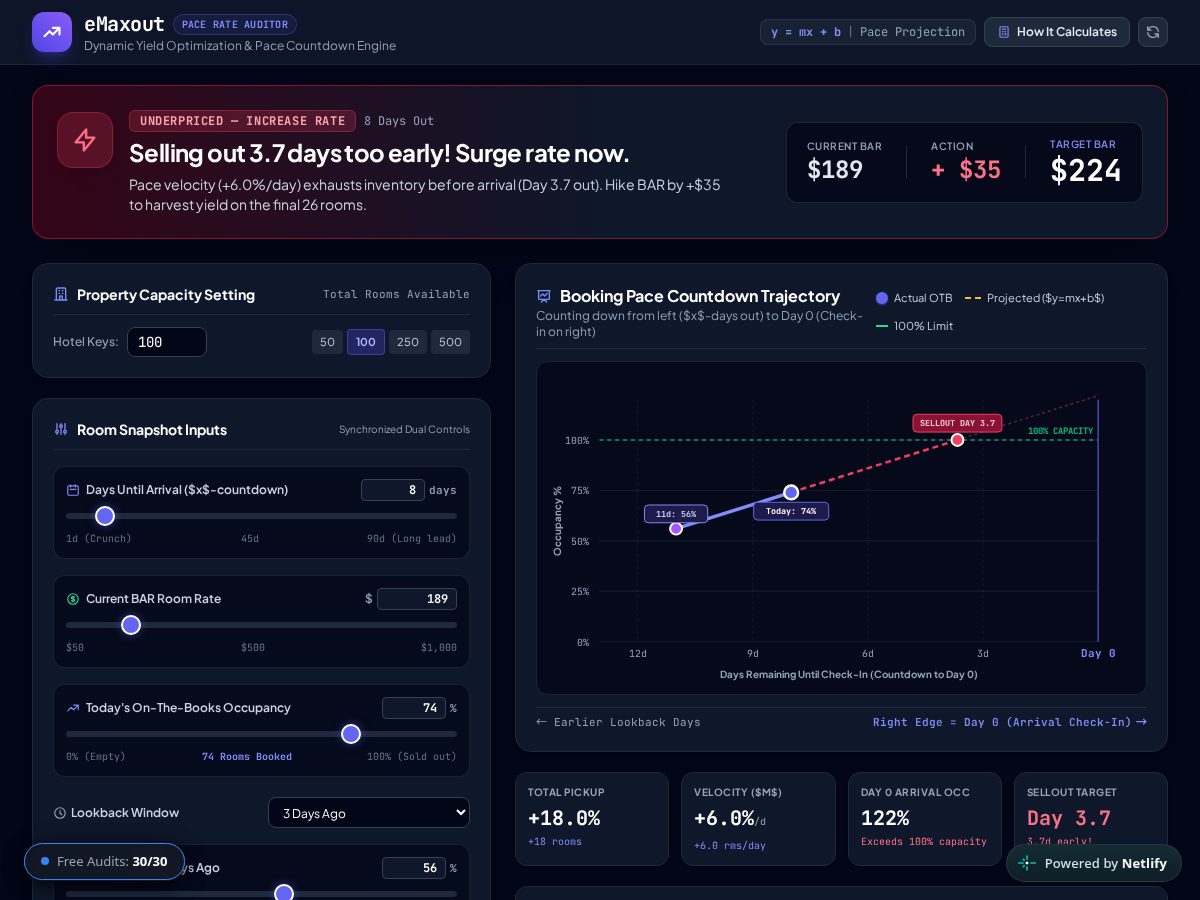Screen dimensions: 1200x900
Task: Click the Today's Occupancy slider handle
Action: (x=351, y=734)
